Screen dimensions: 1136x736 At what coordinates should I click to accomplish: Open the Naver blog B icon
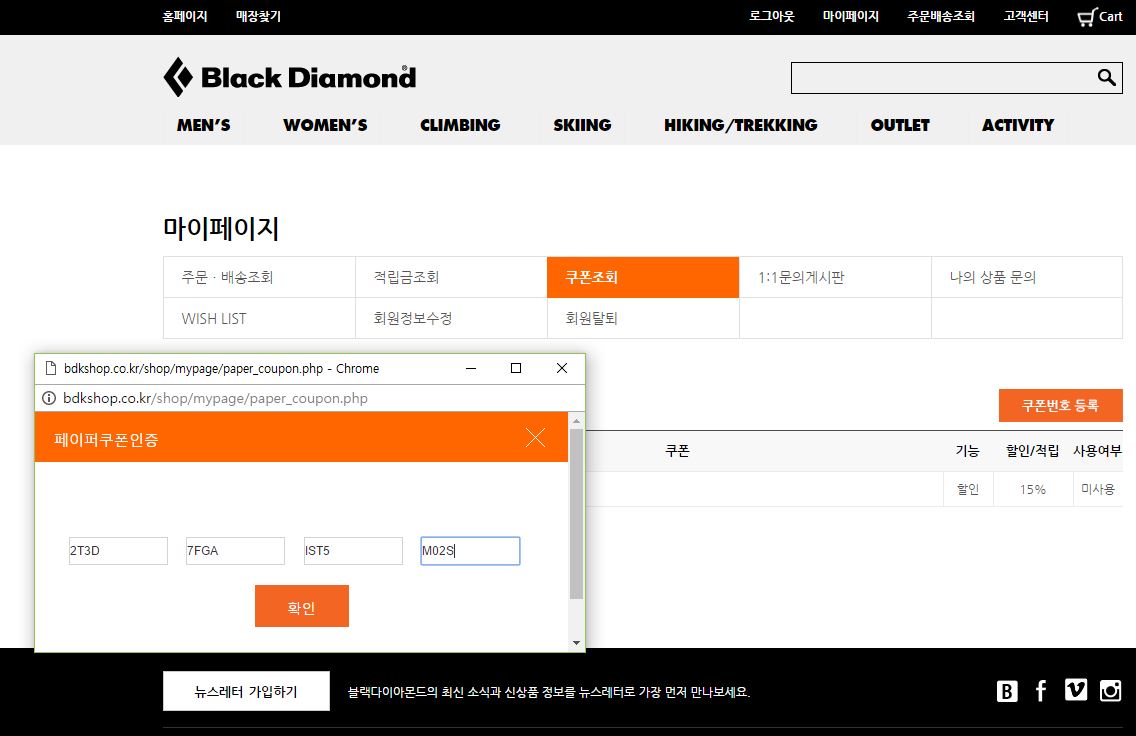1007,691
